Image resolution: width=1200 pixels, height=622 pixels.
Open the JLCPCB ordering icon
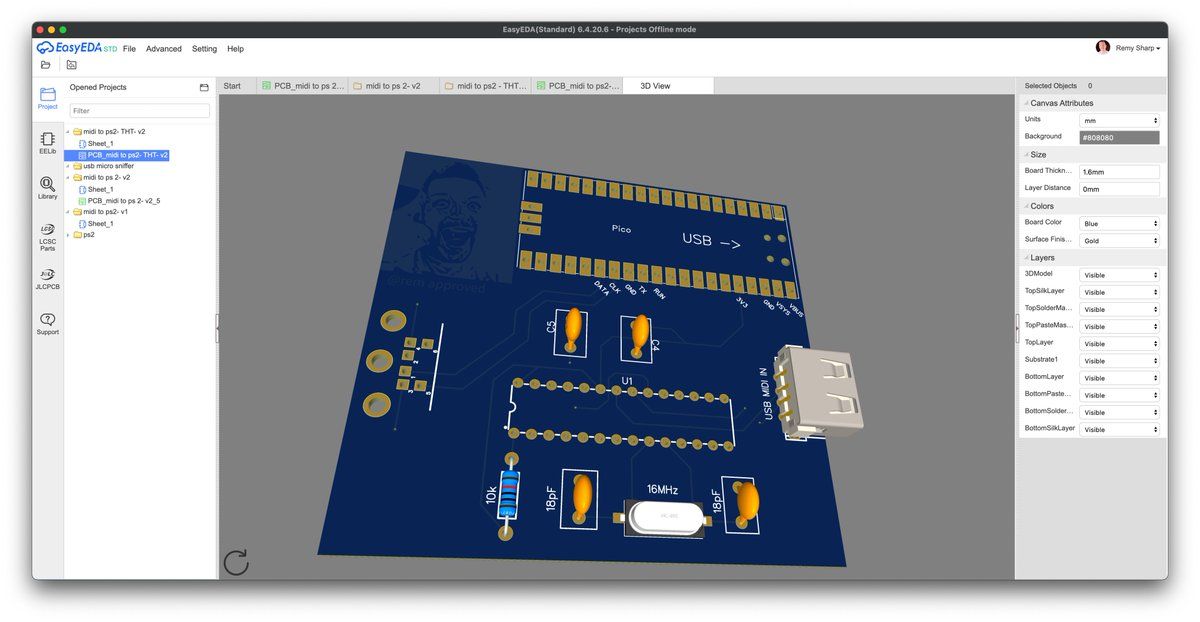pyautogui.click(x=47, y=278)
